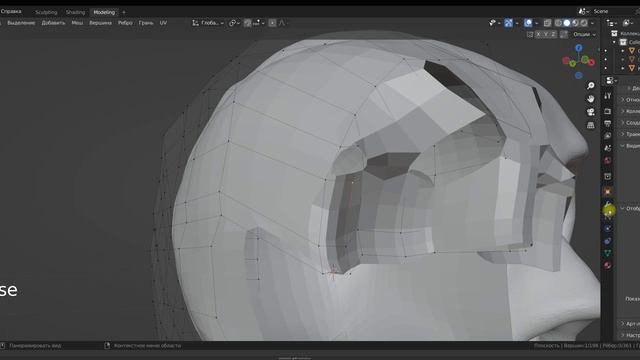Toggle Y axis mirror button
This screenshot has height=360, width=640.
point(546,35)
